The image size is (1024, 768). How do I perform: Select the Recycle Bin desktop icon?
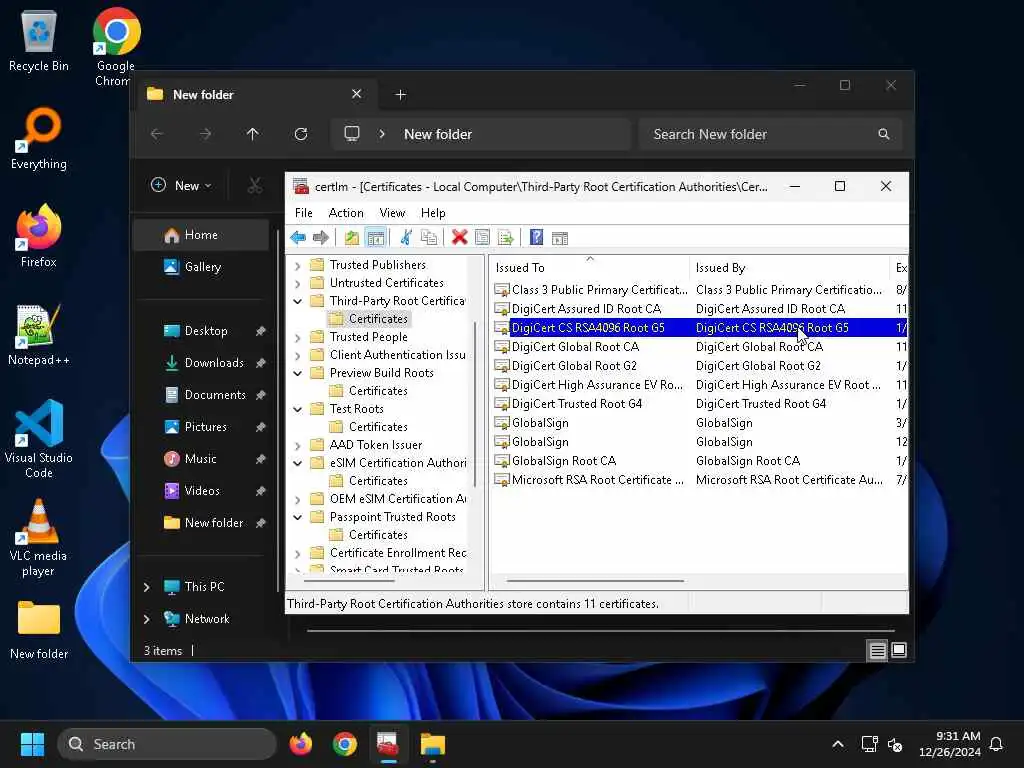click(x=39, y=40)
